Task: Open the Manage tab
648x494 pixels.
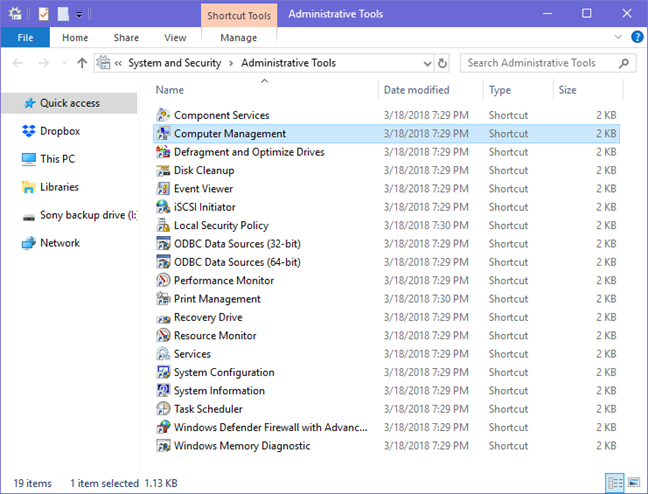Action: (238, 38)
